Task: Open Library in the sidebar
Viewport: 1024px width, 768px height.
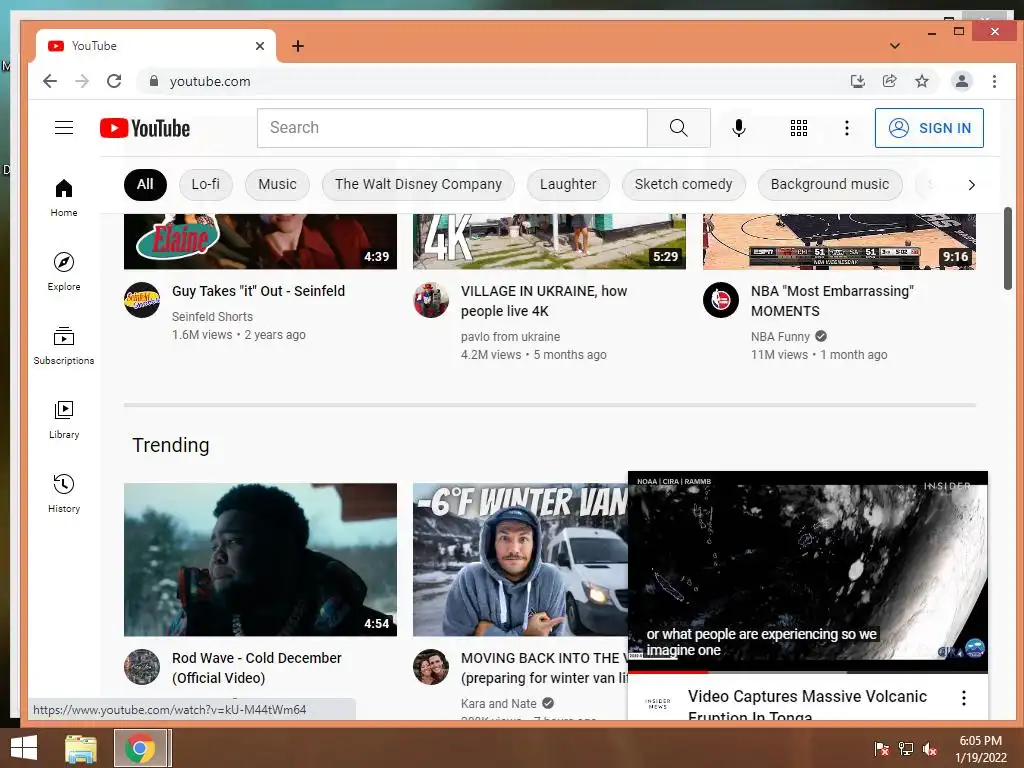Action: [63, 419]
